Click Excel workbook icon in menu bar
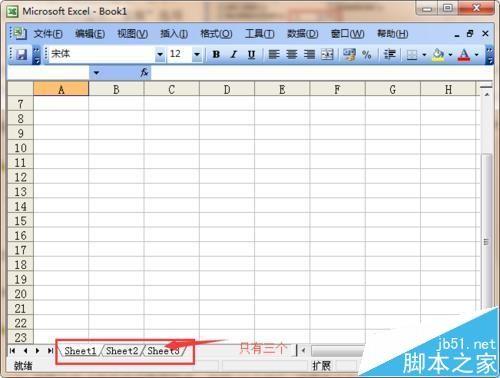The image size is (500, 378). [x=19, y=33]
